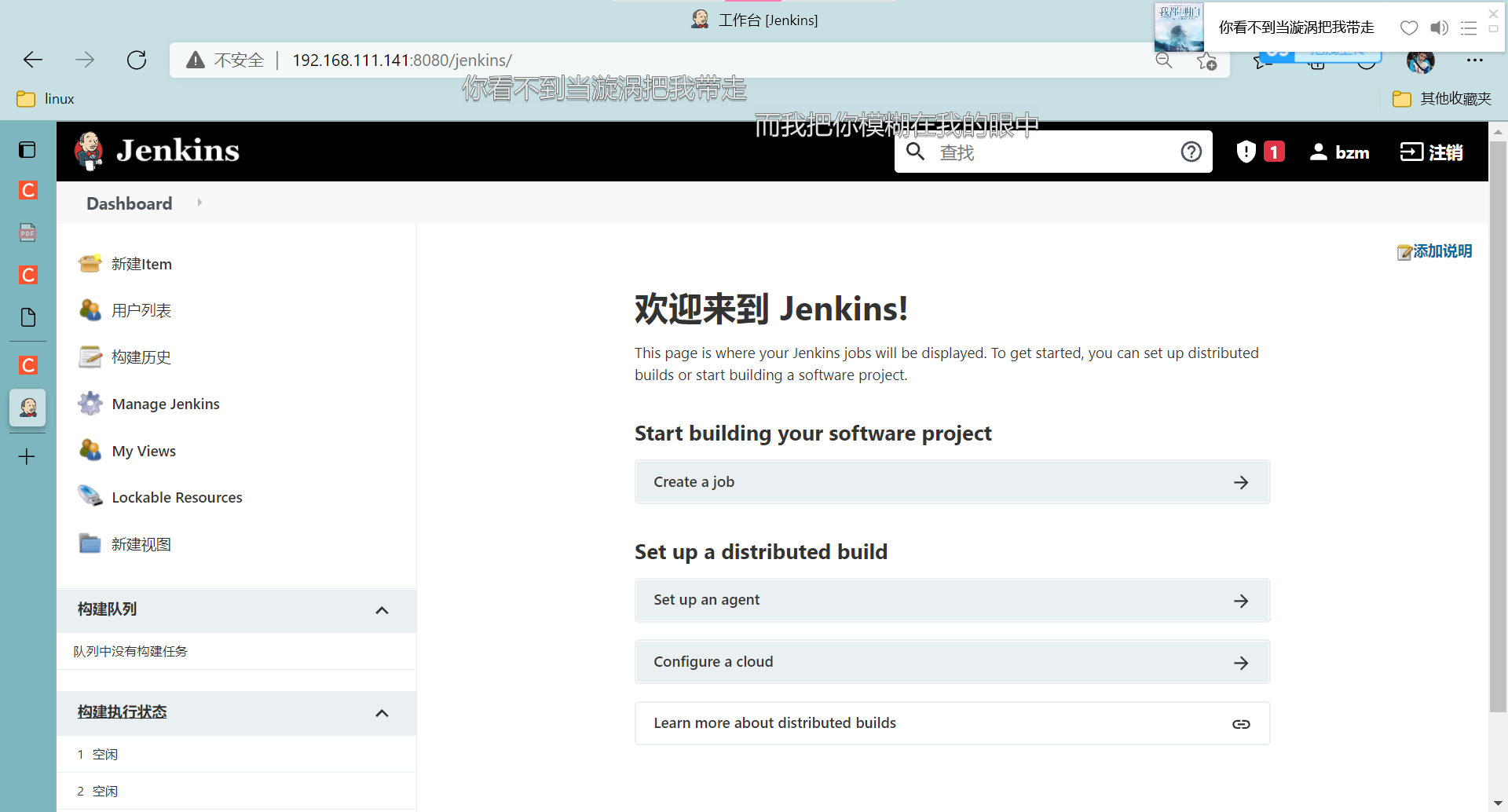Viewport: 1508px width, 812px height.
Task: Click executor 2 空闲 row
Action: tap(236, 792)
